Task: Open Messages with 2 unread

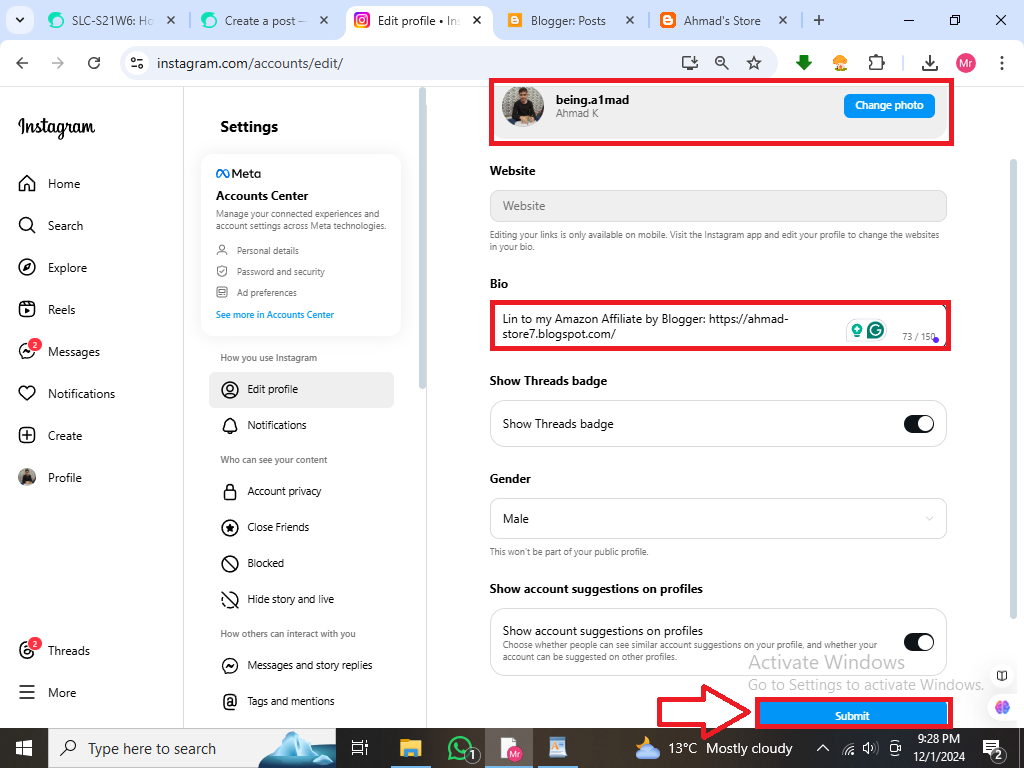Action: pyautogui.click(x=59, y=351)
